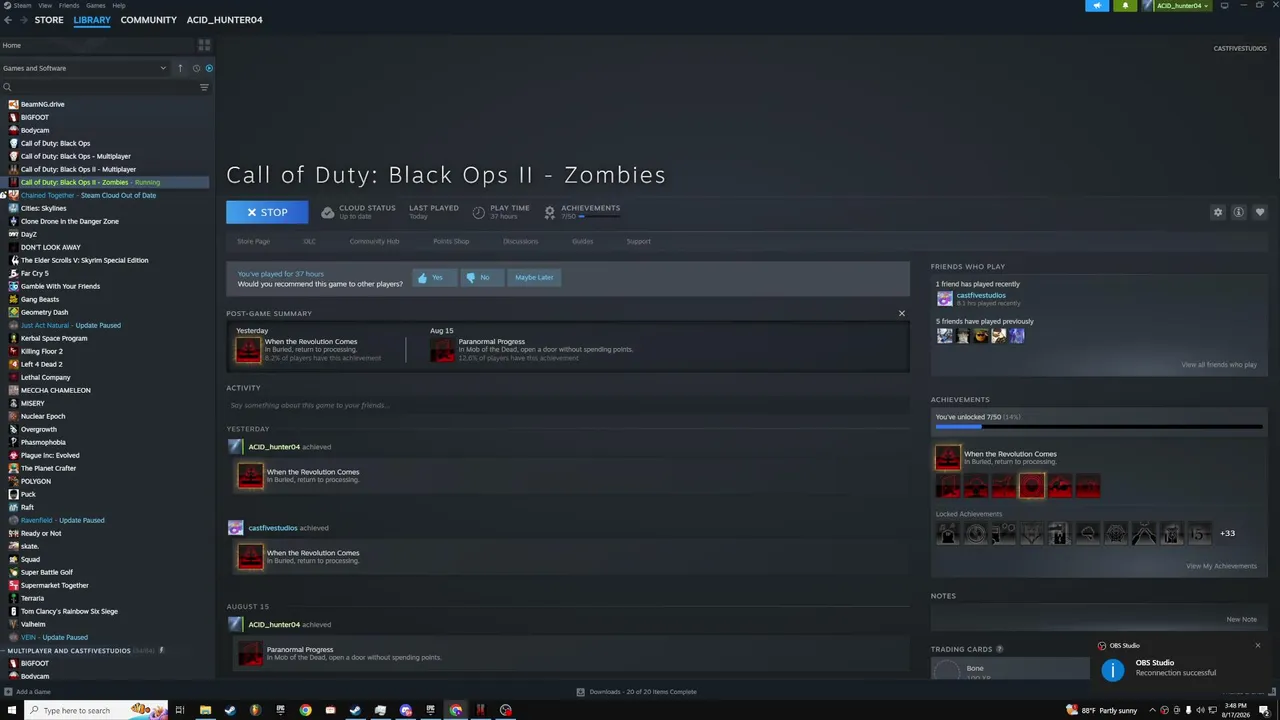Toggle the ready-to-play filter icon
The width and height of the screenshot is (1280, 720).
(209, 68)
